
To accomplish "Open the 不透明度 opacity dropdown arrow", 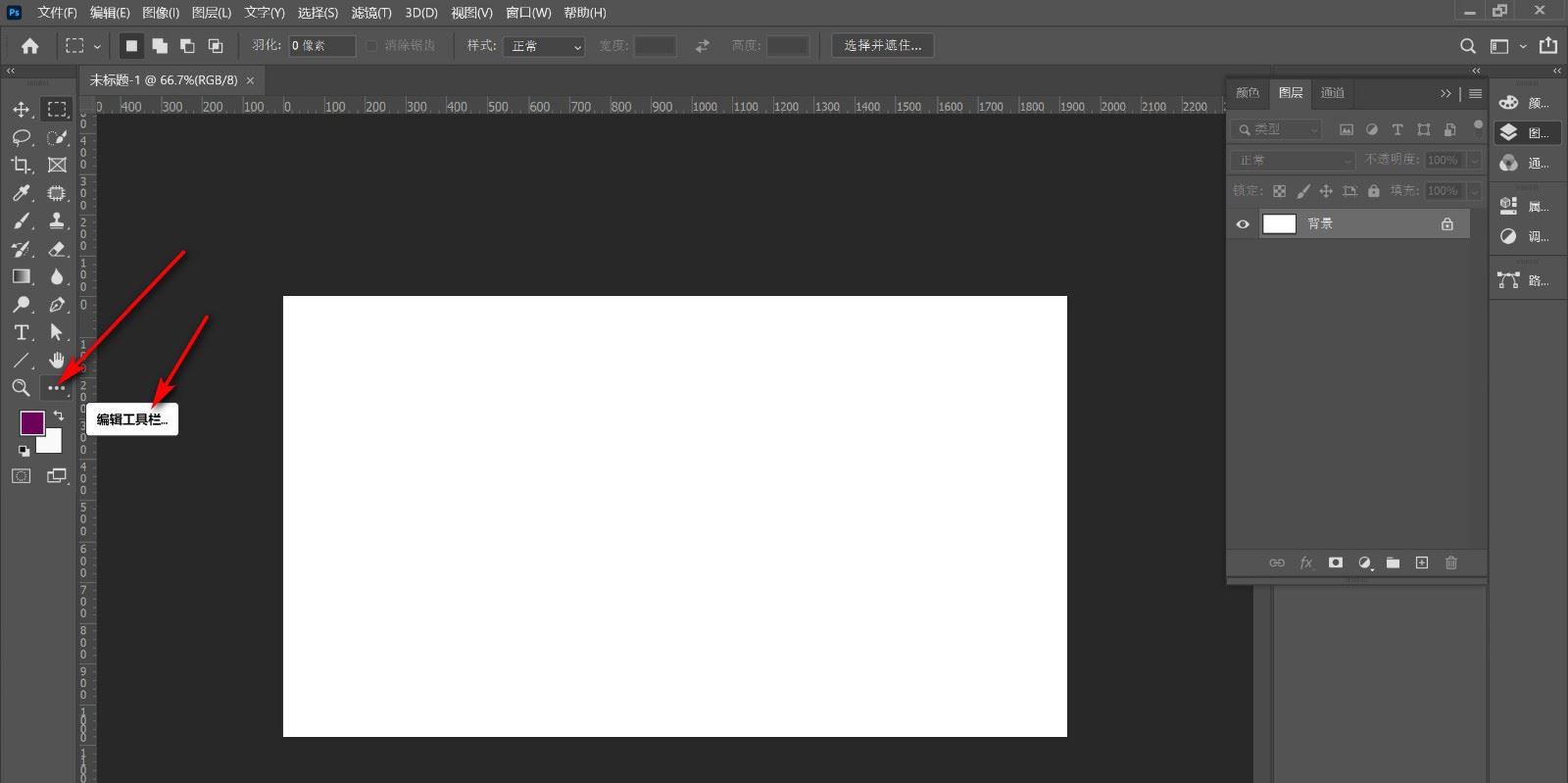I will click(x=1474, y=160).
